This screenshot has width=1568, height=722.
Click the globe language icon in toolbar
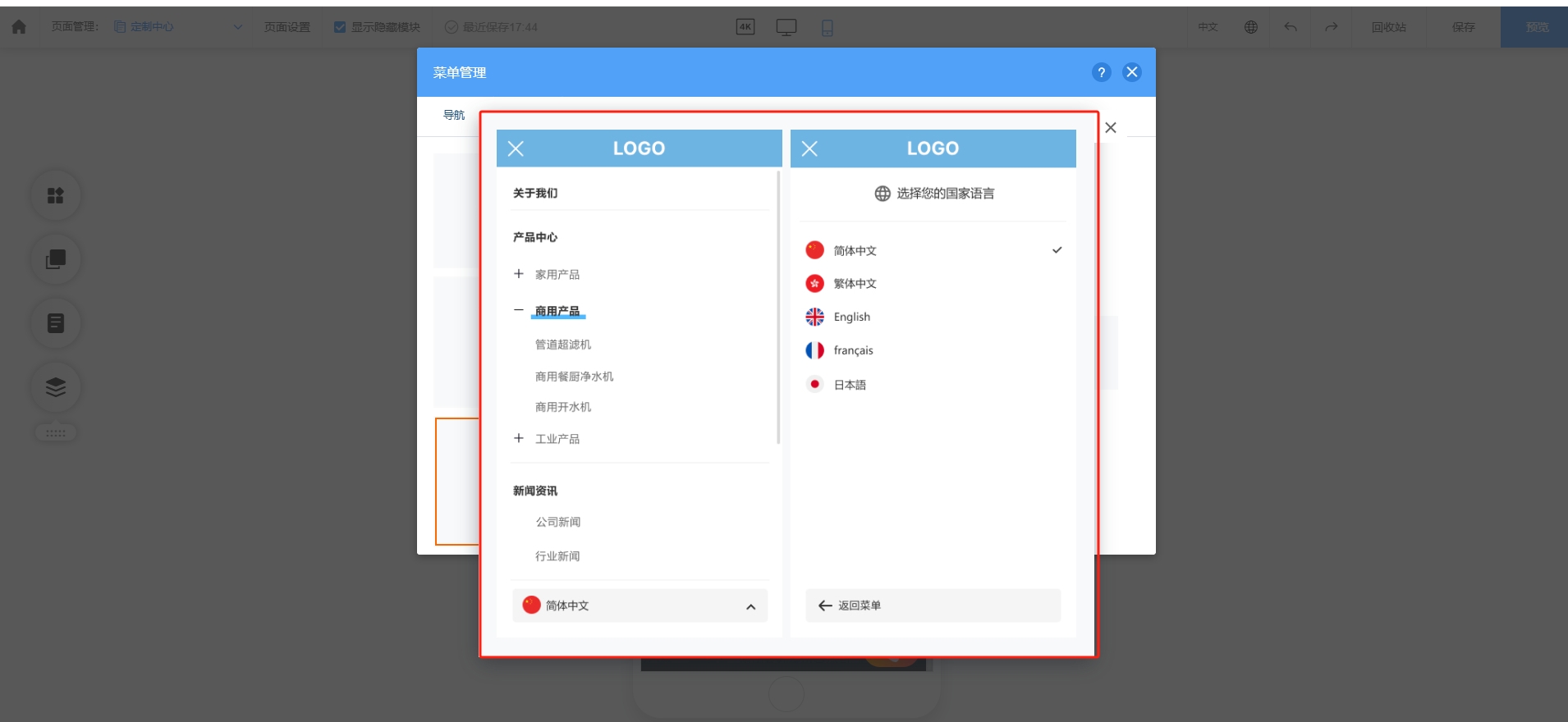(x=1250, y=27)
